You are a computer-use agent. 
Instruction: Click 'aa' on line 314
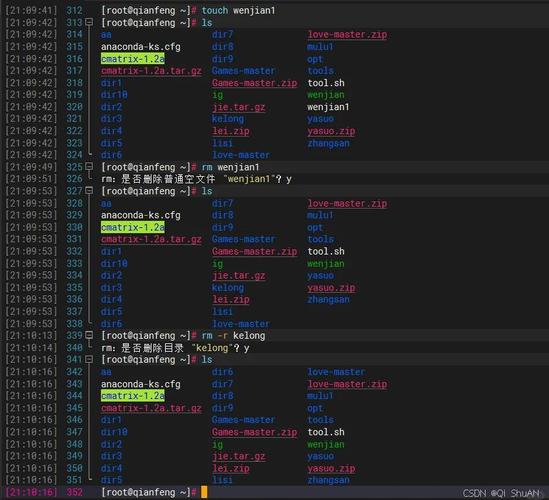pos(106,35)
